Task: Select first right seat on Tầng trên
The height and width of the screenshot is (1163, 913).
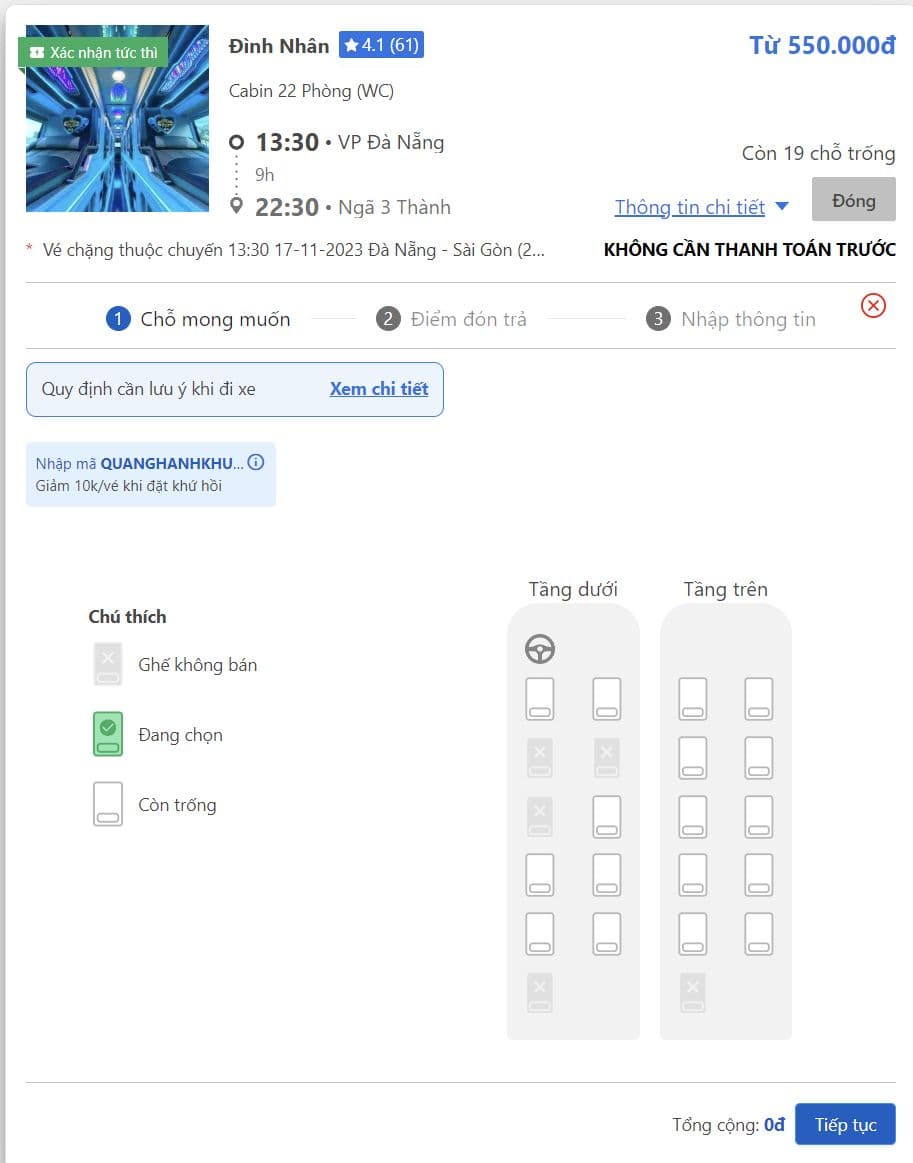Action: tap(759, 699)
